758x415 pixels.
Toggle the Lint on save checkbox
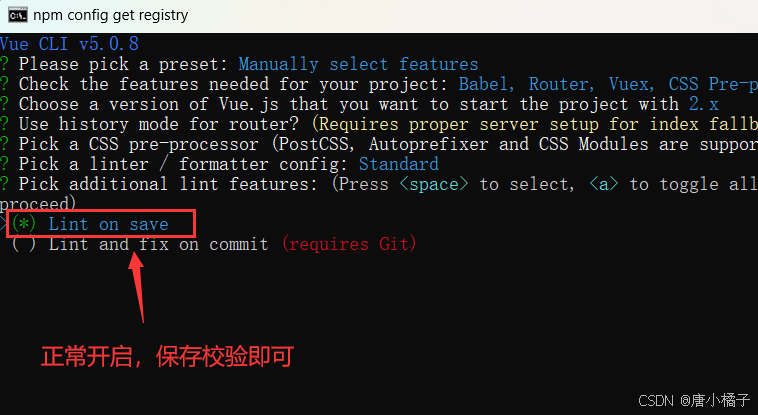pos(24,224)
